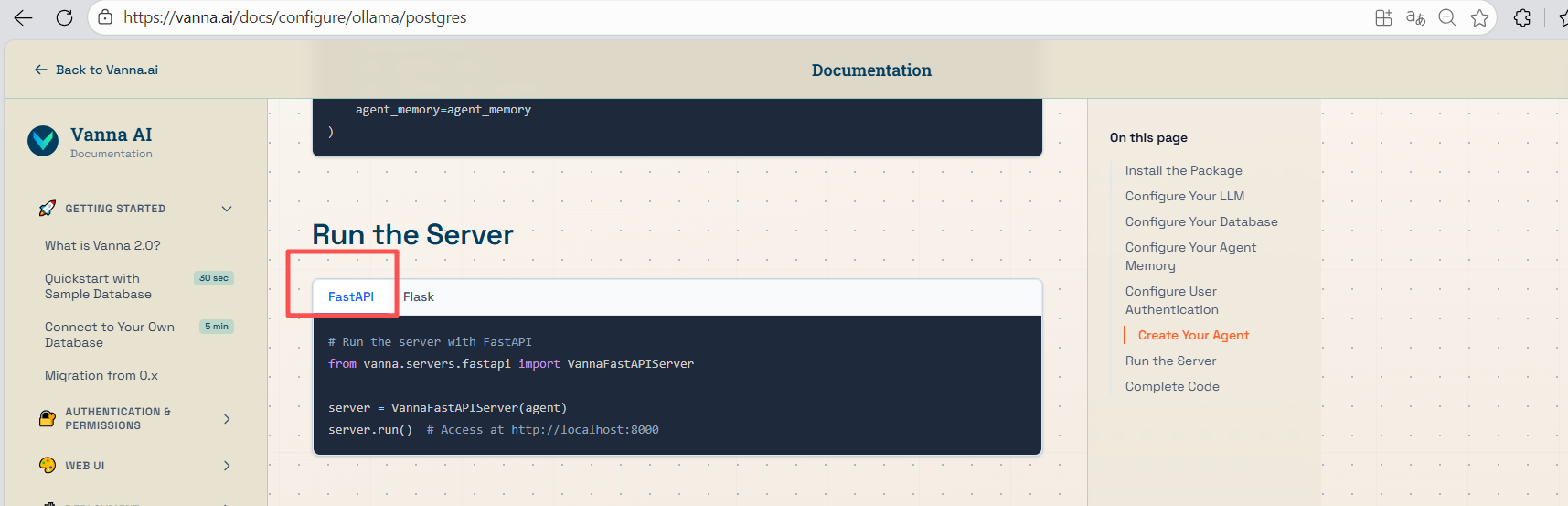
Task: Click the VannaFastAPIServer import code line
Action: coord(511,363)
